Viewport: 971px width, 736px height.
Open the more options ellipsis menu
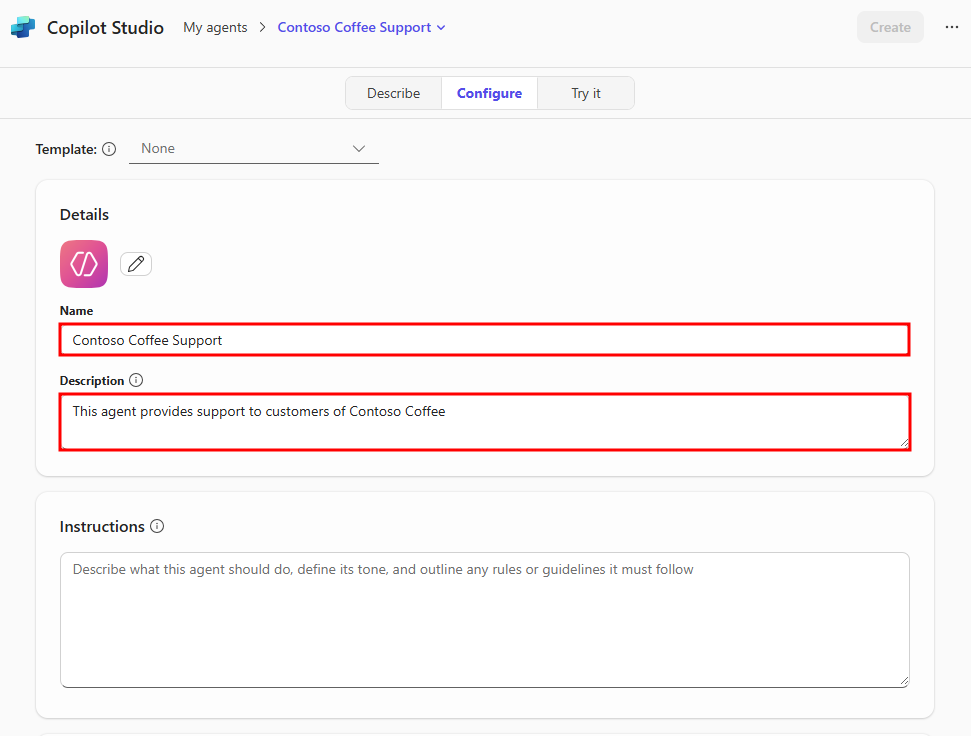pyautogui.click(x=951, y=27)
